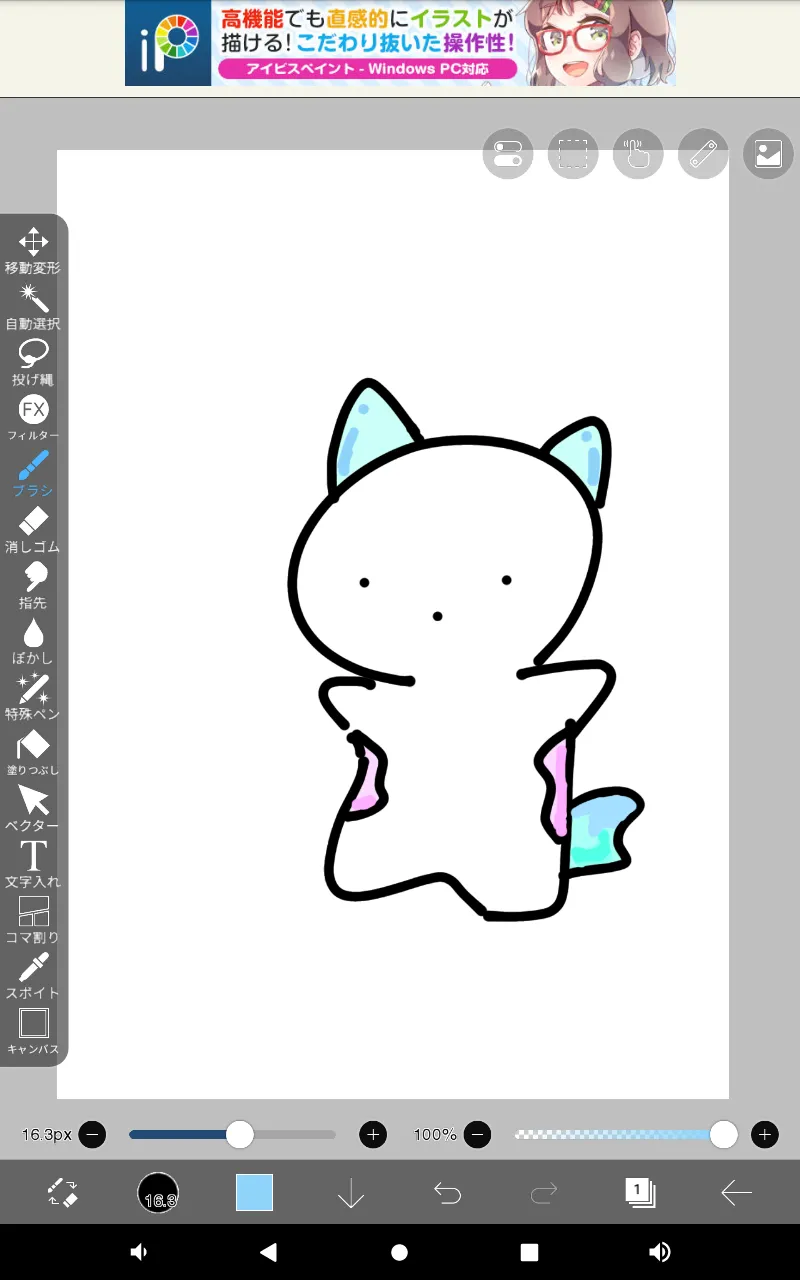This screenshot has width=800, height=1280.
Task: Select the Vector tool (ベクター)
Action: pos(33,809)
